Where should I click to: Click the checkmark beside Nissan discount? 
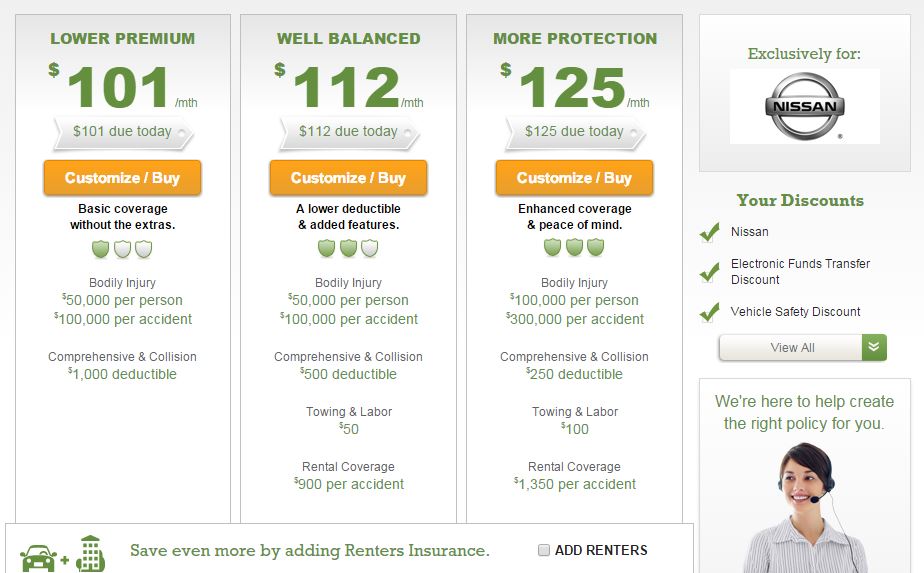pyautogui.click(x=710, y=233)
